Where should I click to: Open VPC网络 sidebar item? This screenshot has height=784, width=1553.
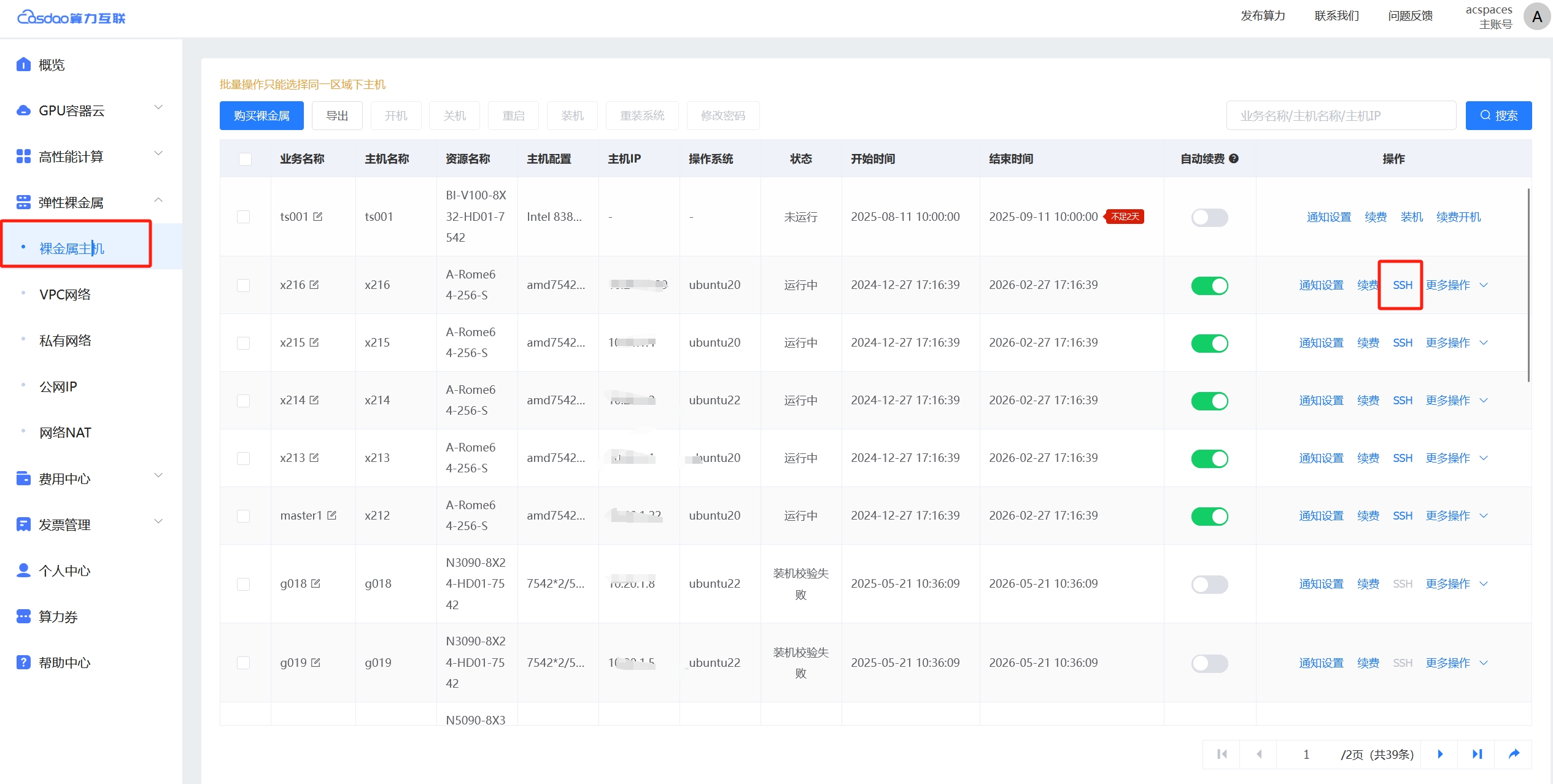65,294
